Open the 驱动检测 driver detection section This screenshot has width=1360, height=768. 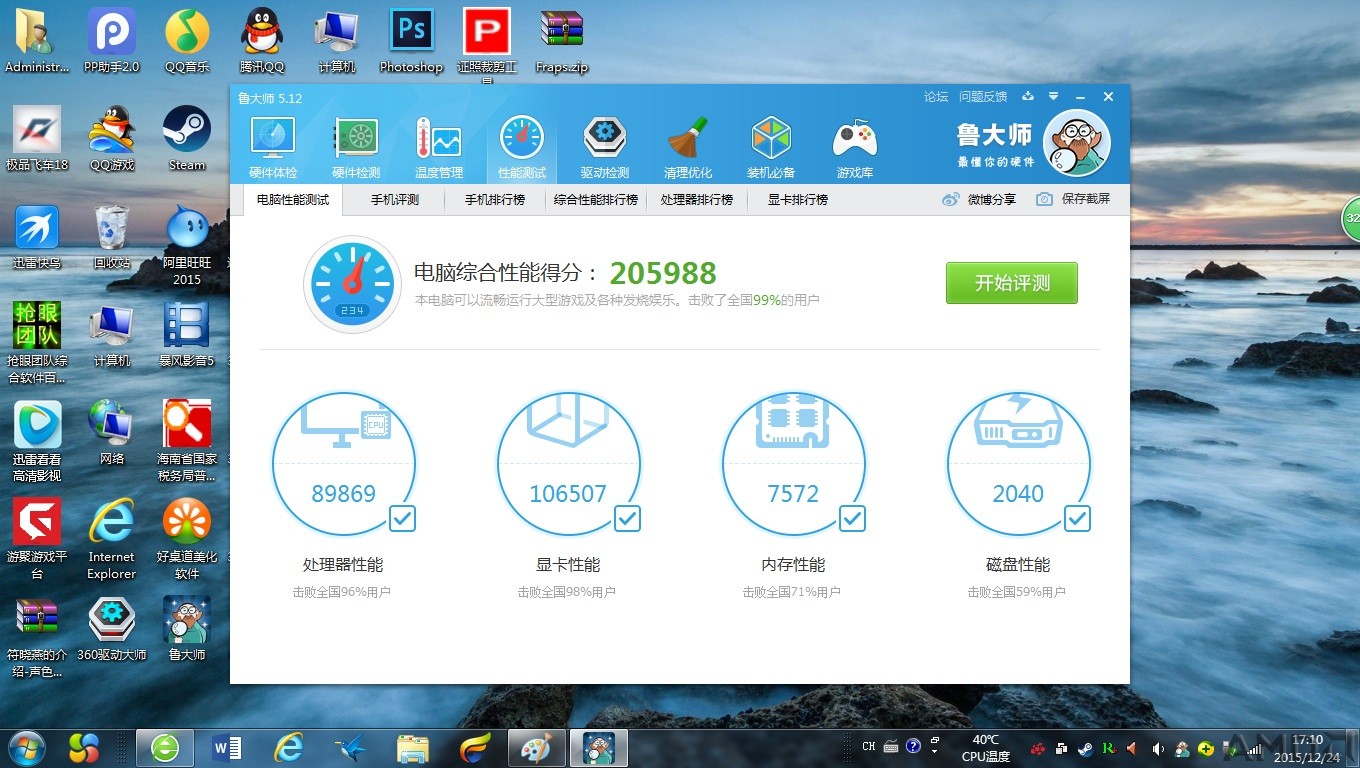pos(605,147)
